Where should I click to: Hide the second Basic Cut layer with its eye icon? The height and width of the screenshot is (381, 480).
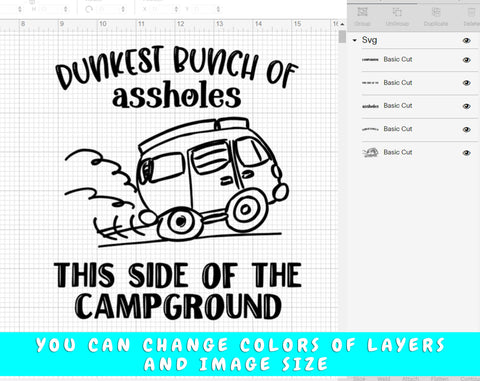pos(466,83)
